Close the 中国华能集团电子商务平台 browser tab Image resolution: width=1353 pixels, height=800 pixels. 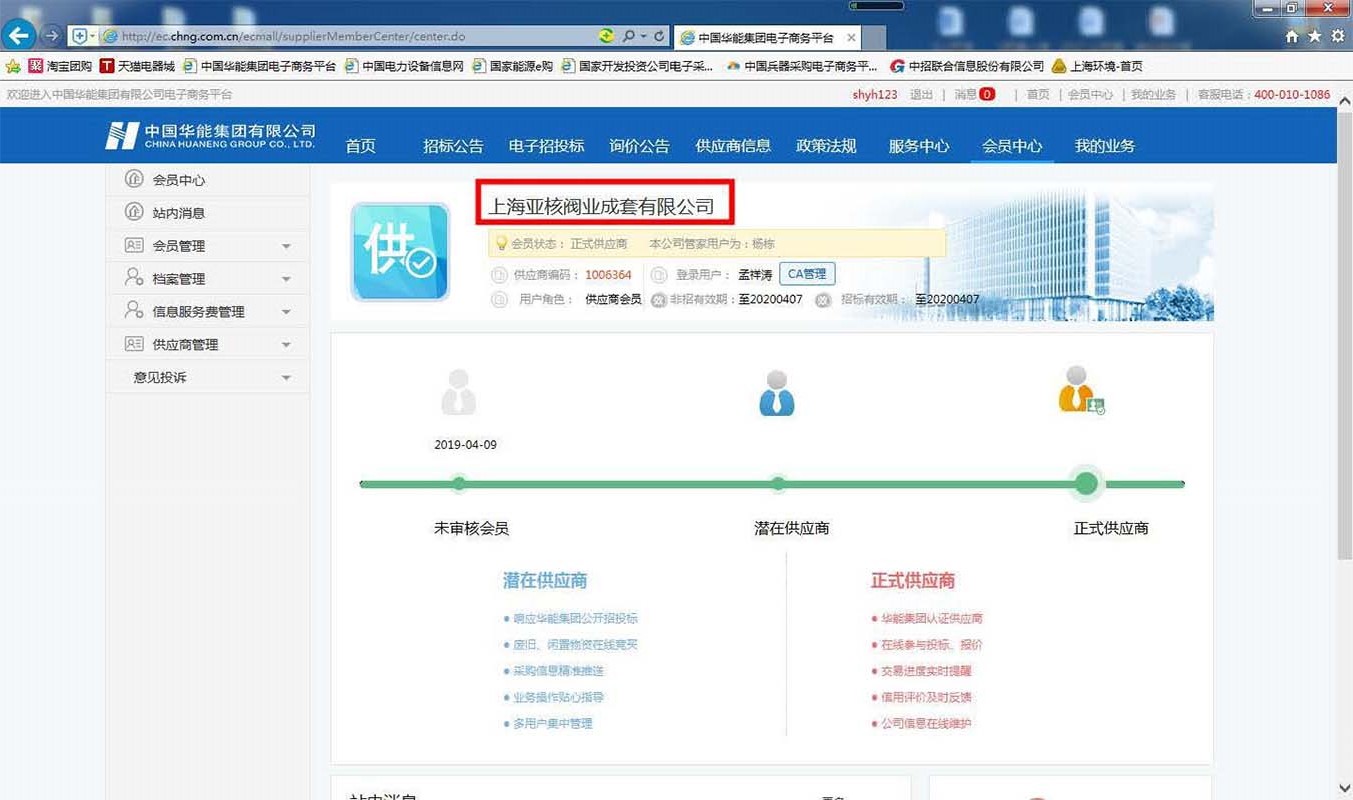[851, 37]
